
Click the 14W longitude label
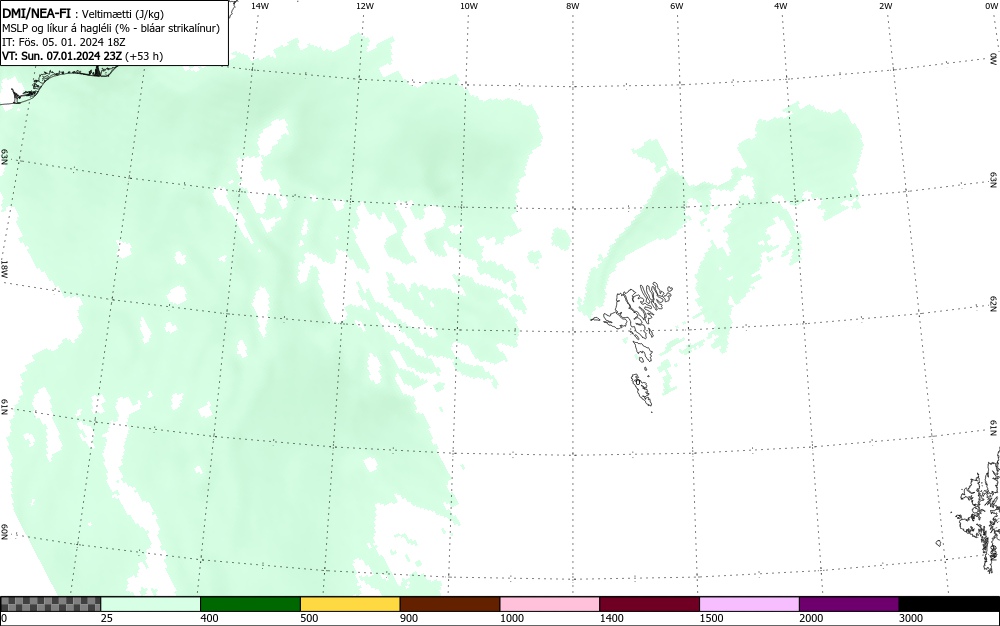tap(260, 6)
